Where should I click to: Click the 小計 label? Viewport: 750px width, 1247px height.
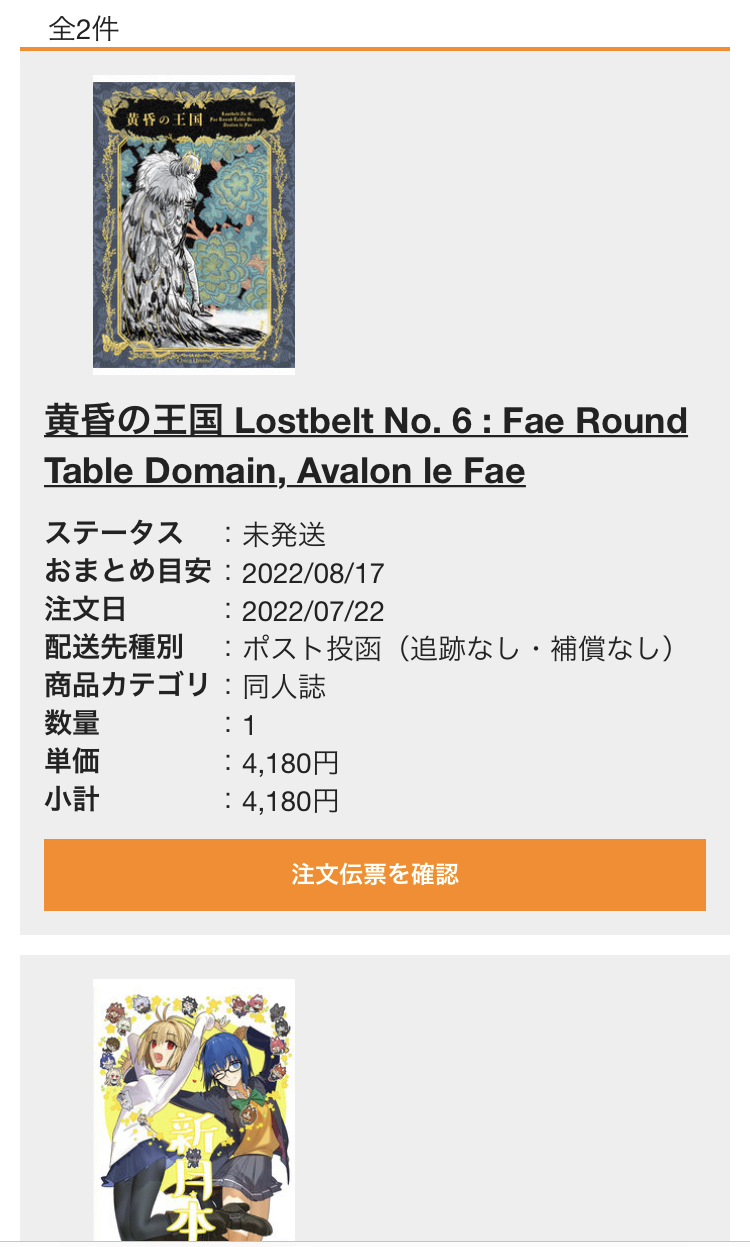tap(71, 800)
